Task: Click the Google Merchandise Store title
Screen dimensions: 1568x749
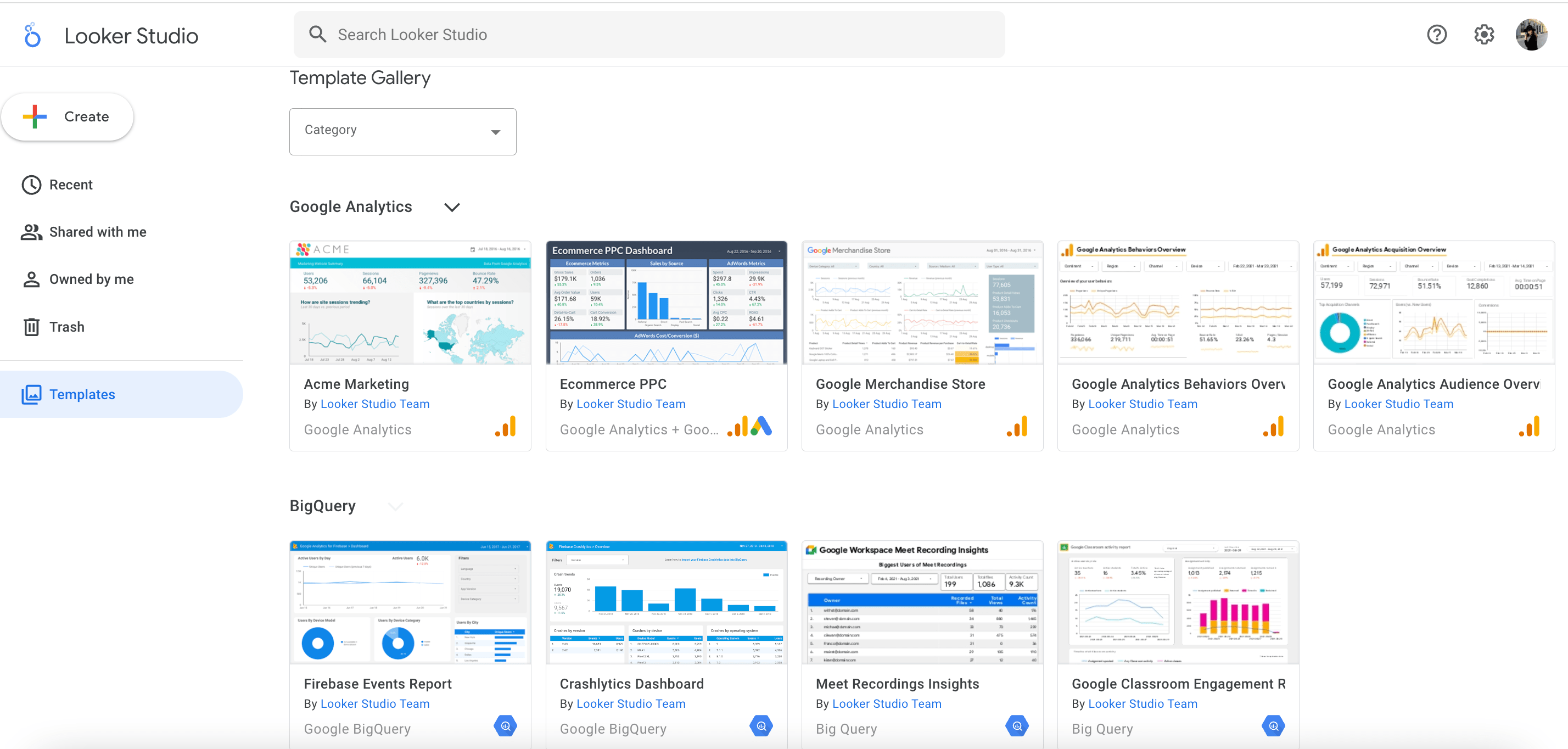Action: pos(900,384)
